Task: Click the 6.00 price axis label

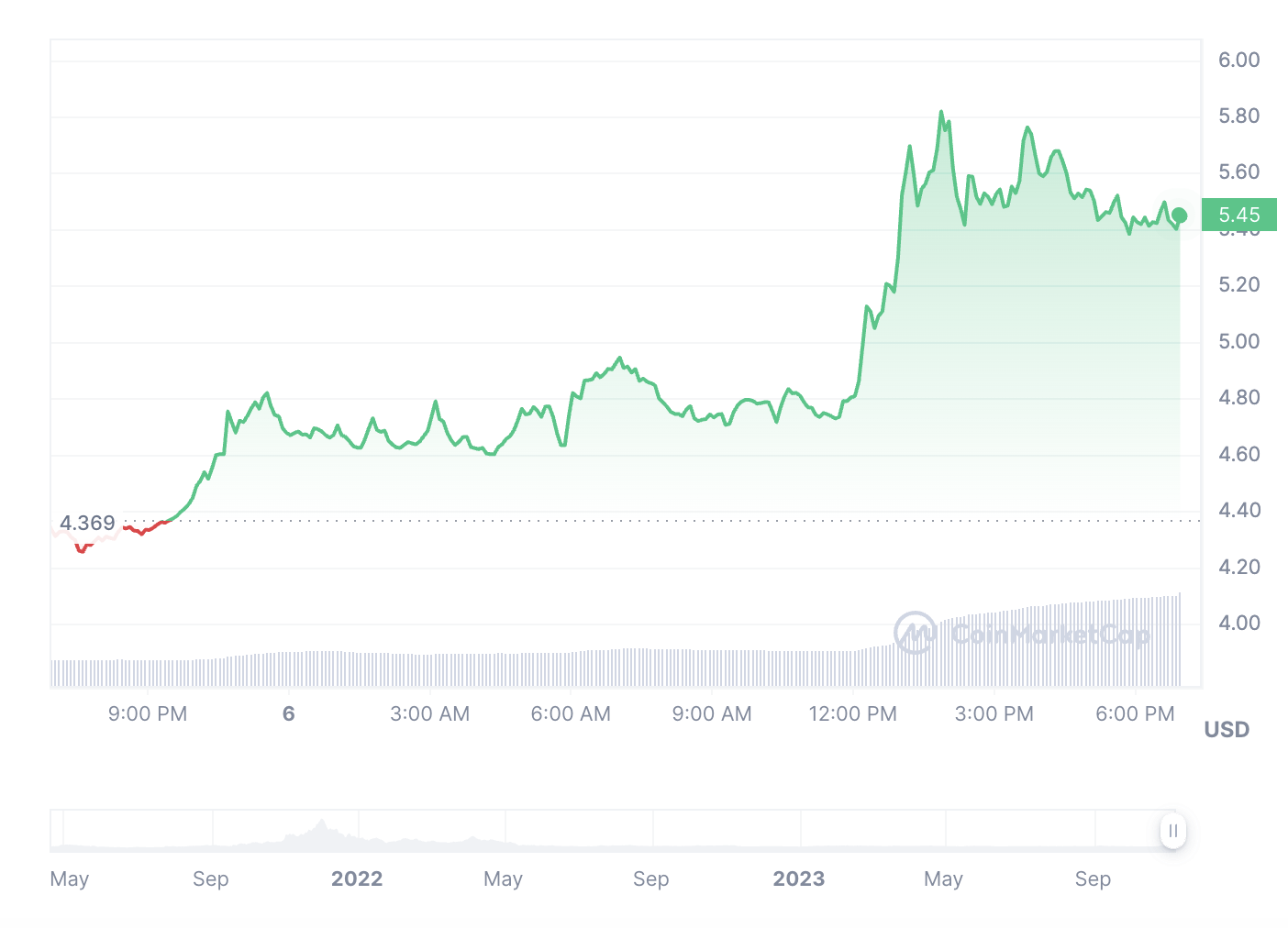Action: tap(1238, 61)
